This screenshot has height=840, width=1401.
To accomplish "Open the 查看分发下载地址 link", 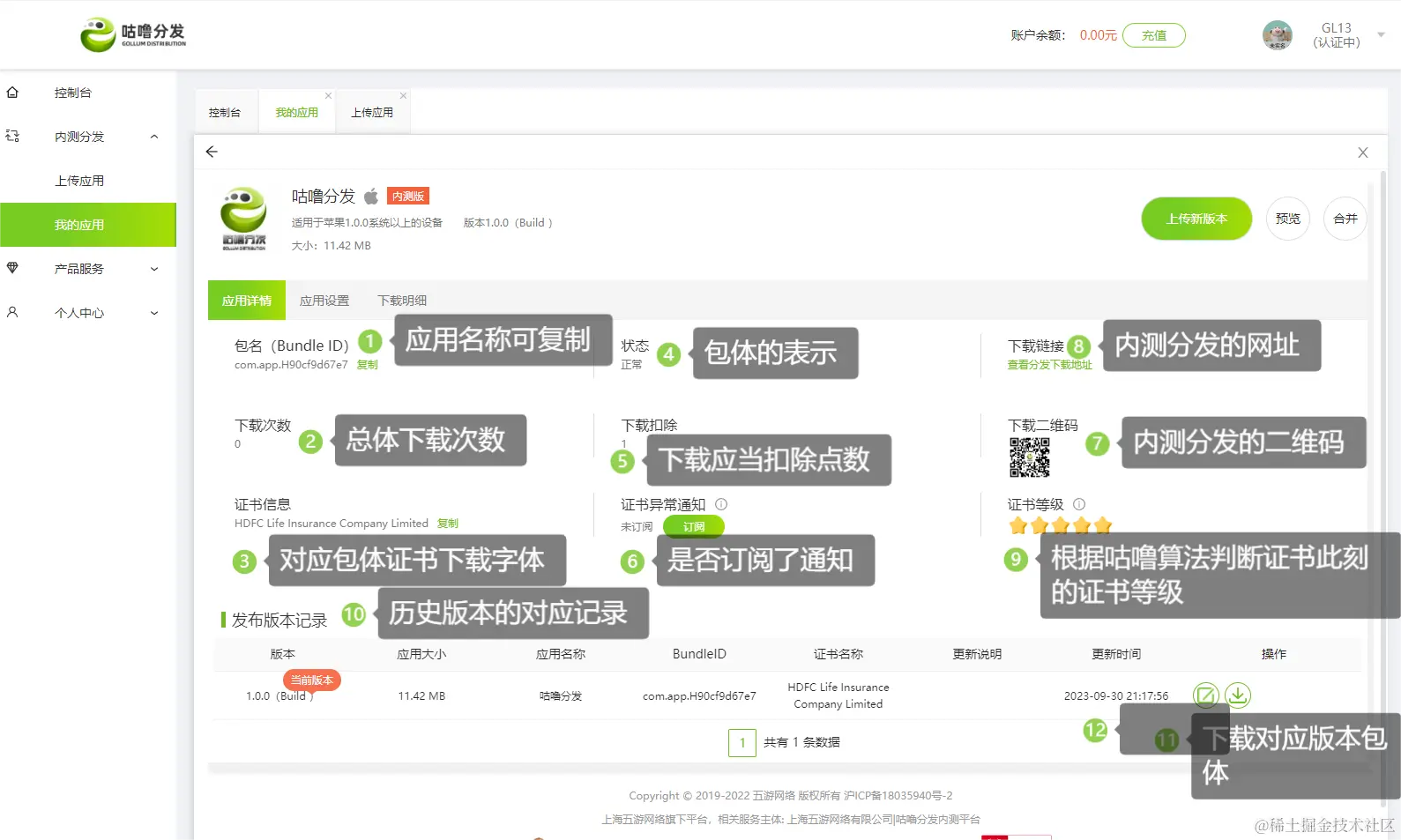I will pyautogui.click(x=1050, y=365).
